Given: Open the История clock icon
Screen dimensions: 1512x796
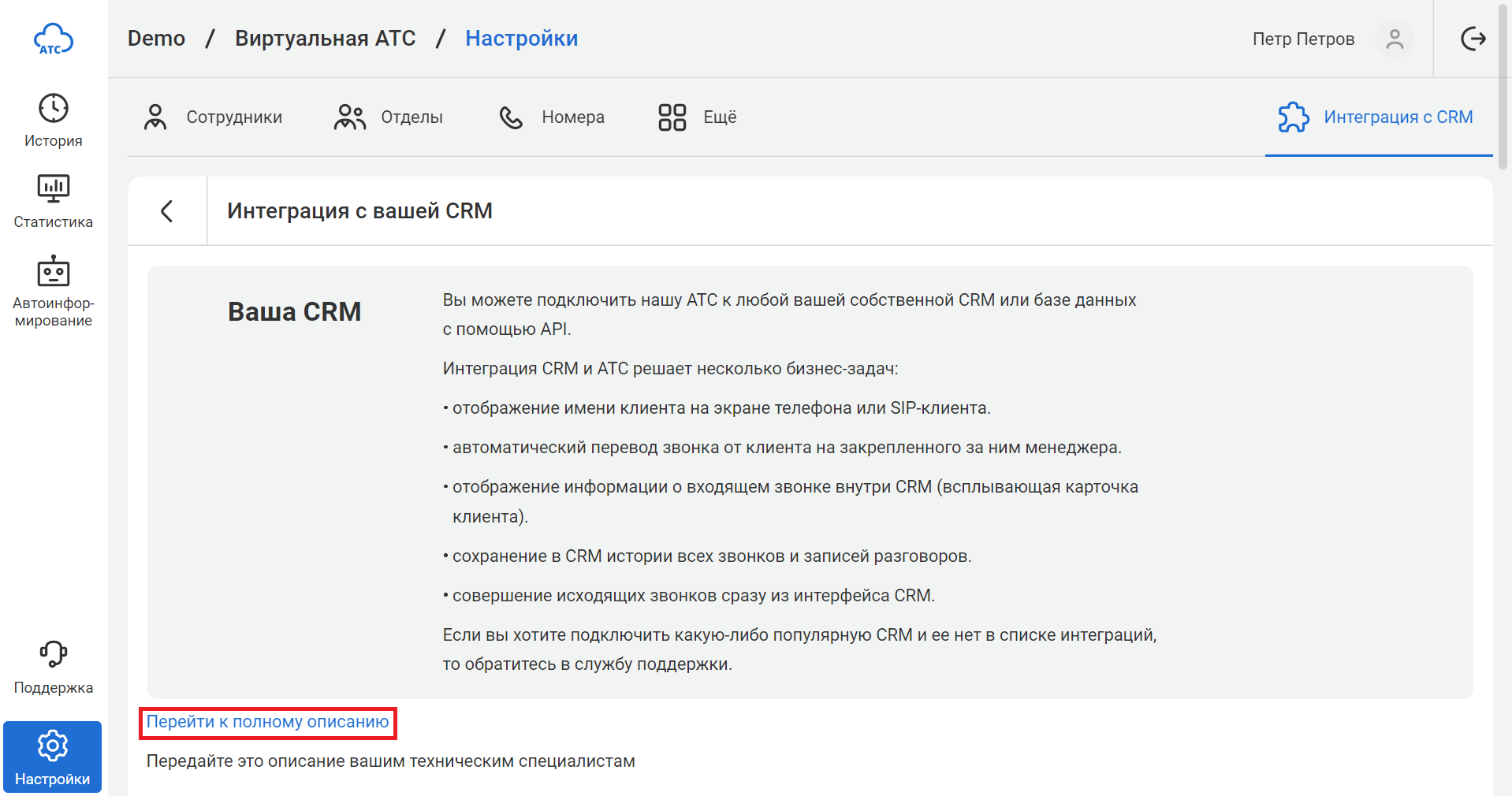Looking at the screenshot, I should pos(54,109).
